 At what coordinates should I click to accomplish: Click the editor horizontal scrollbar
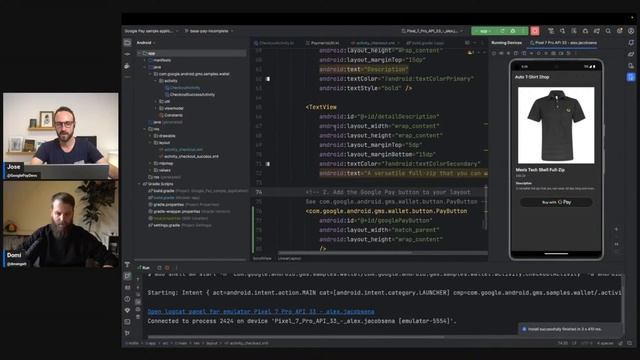click(x=345, y=253)
